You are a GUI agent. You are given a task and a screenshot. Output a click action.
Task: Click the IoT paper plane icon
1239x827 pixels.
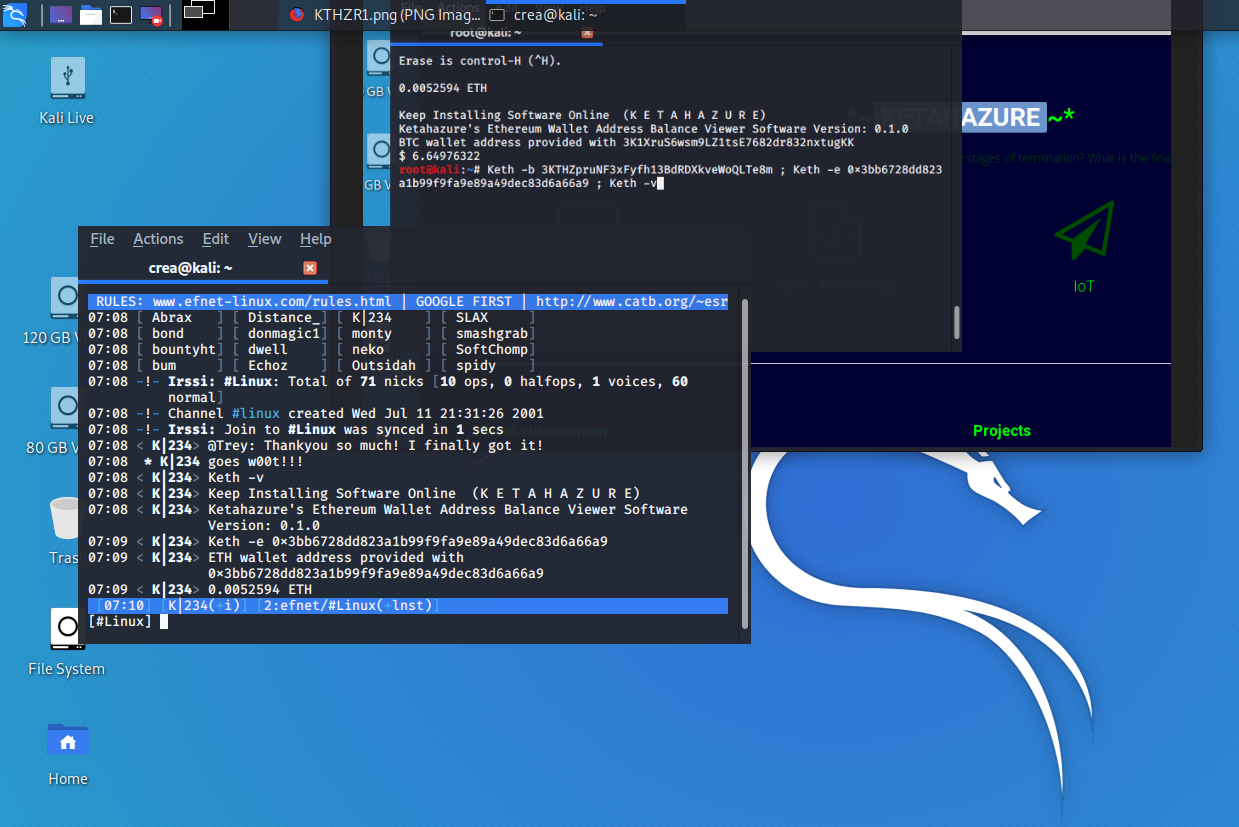pyautogui.click(x=1084, y=232)
